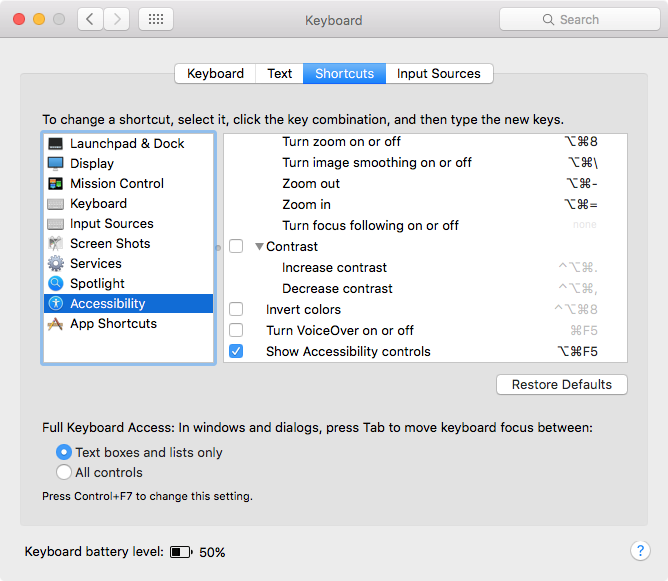Click the ⌘F5 VoiceOver shortcut
Image resolution: width=668 pixels, height=581 pixels.
click(584, 331)
